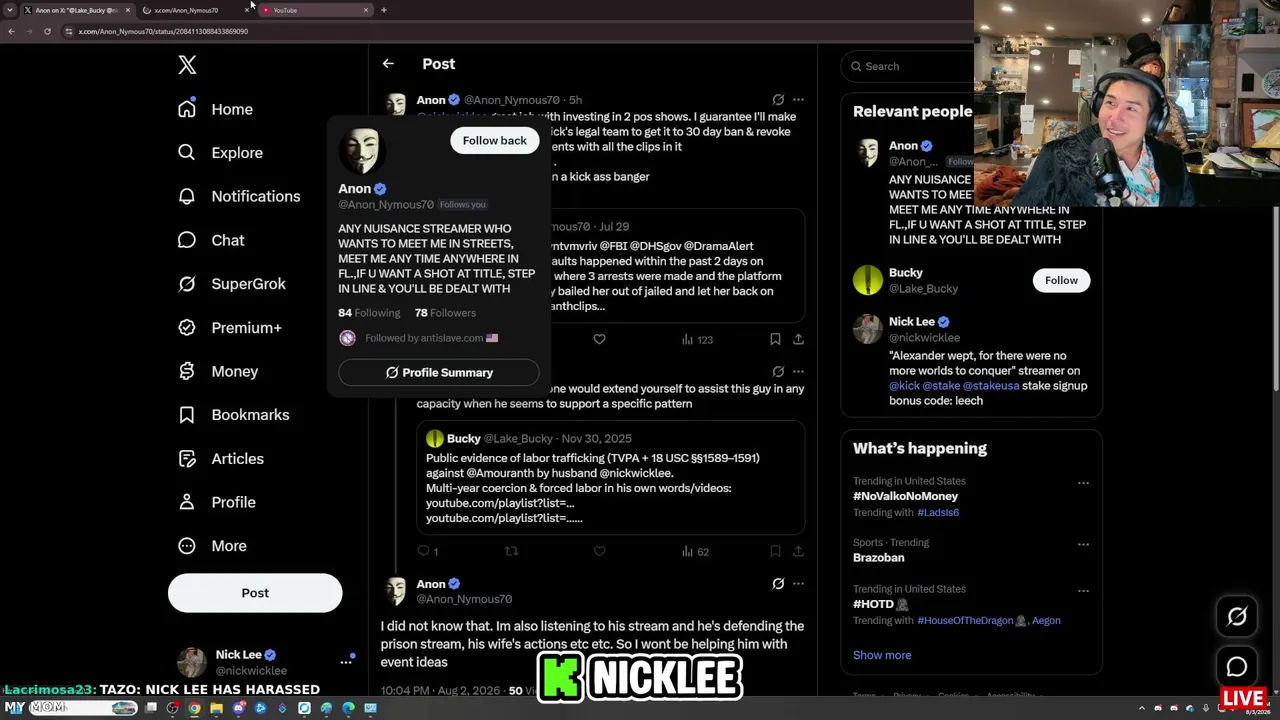Click the X logo in the sidebar
The height and width of the screenshot is (720, 1280).
coord(187,65)
